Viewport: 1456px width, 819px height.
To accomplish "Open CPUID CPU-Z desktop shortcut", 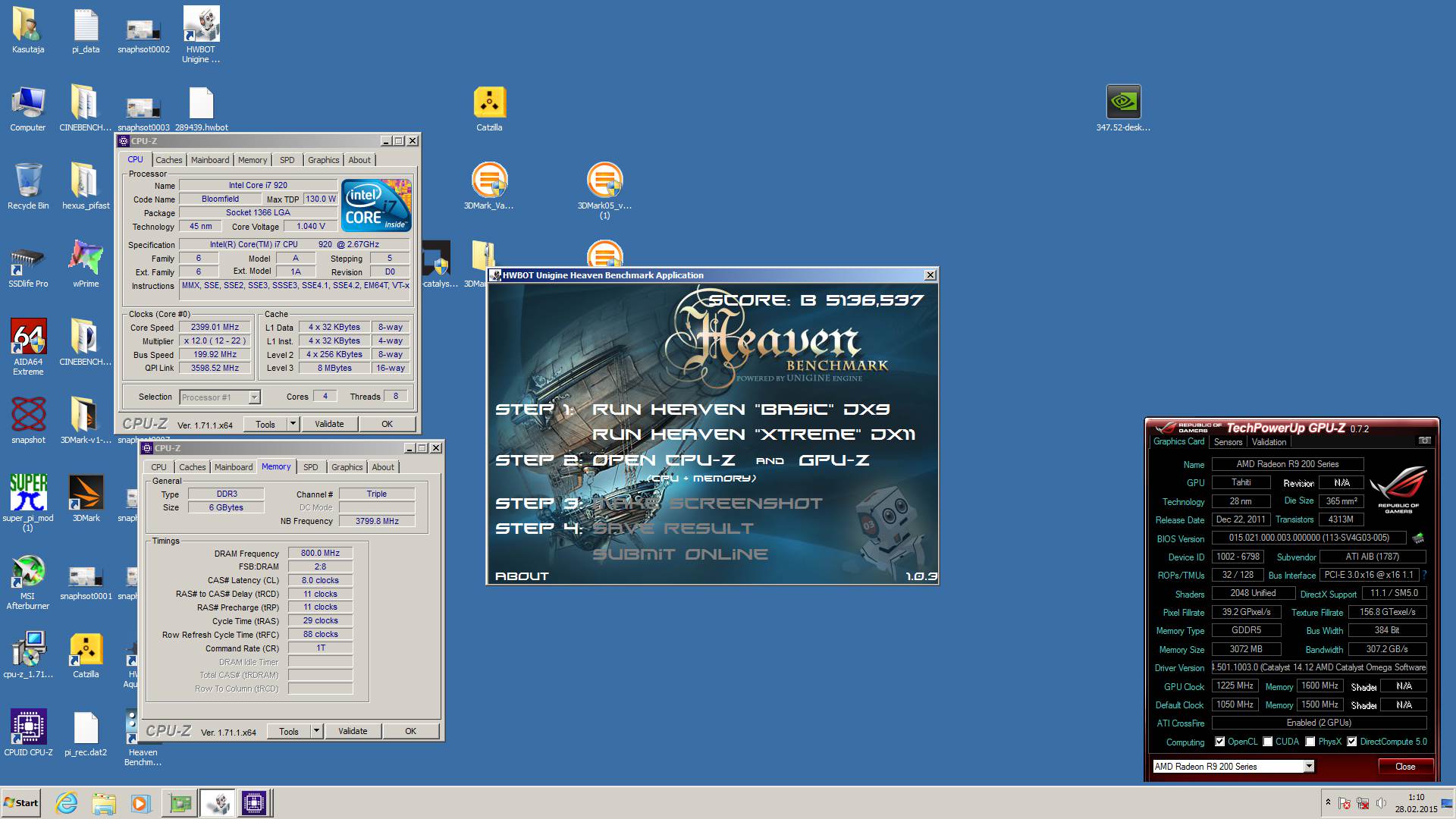I will tap(28, 733).
